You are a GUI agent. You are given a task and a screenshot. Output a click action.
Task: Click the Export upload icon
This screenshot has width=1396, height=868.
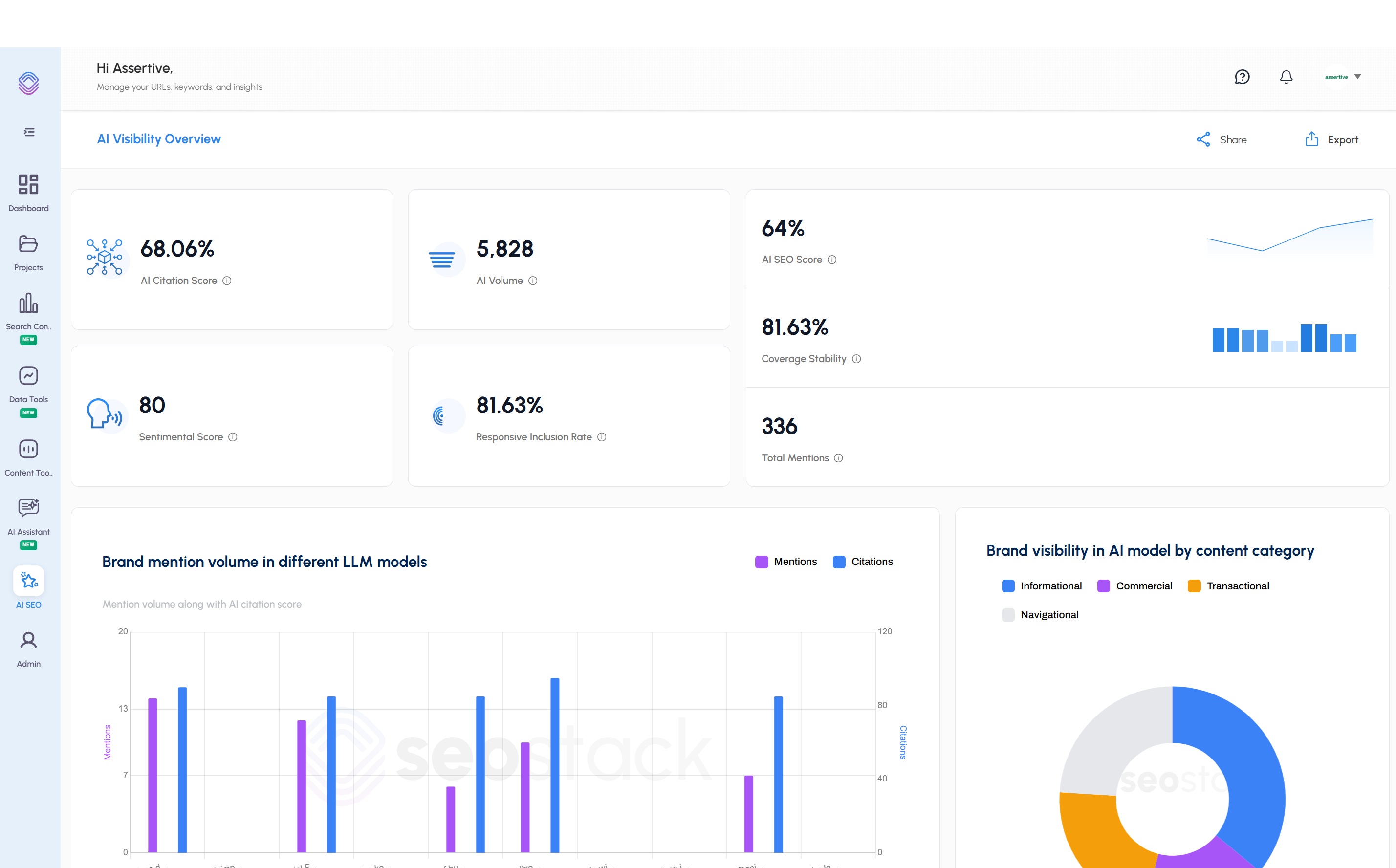(x=1311, y=139)
